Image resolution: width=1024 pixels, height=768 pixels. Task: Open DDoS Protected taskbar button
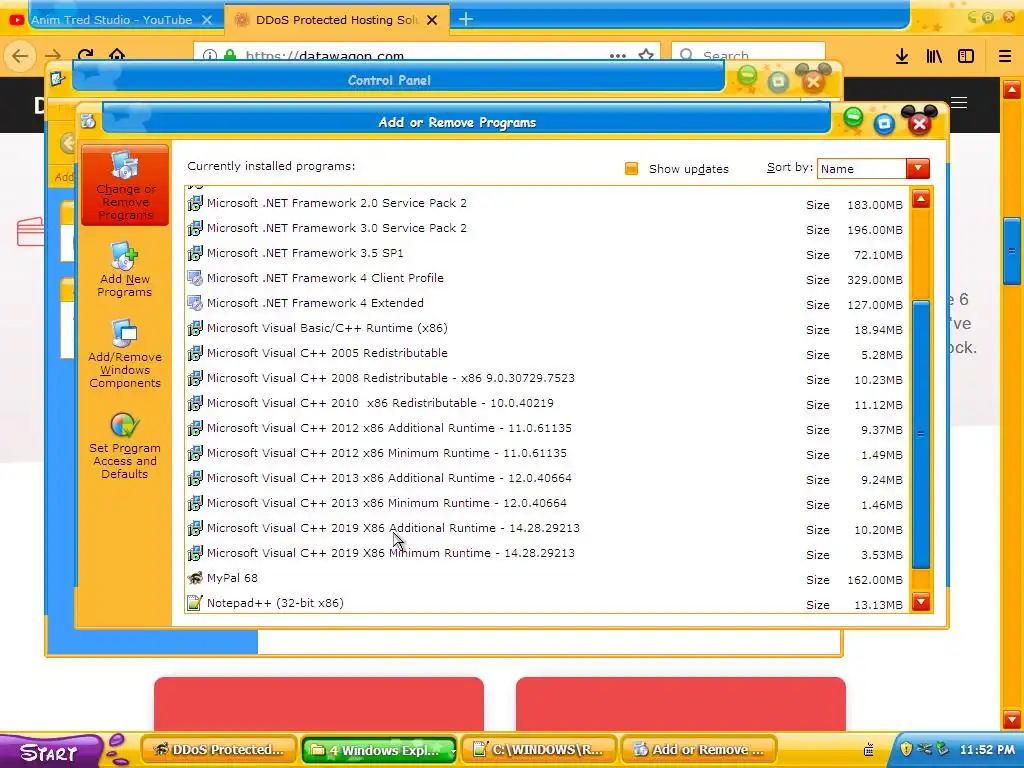point(219,750)
